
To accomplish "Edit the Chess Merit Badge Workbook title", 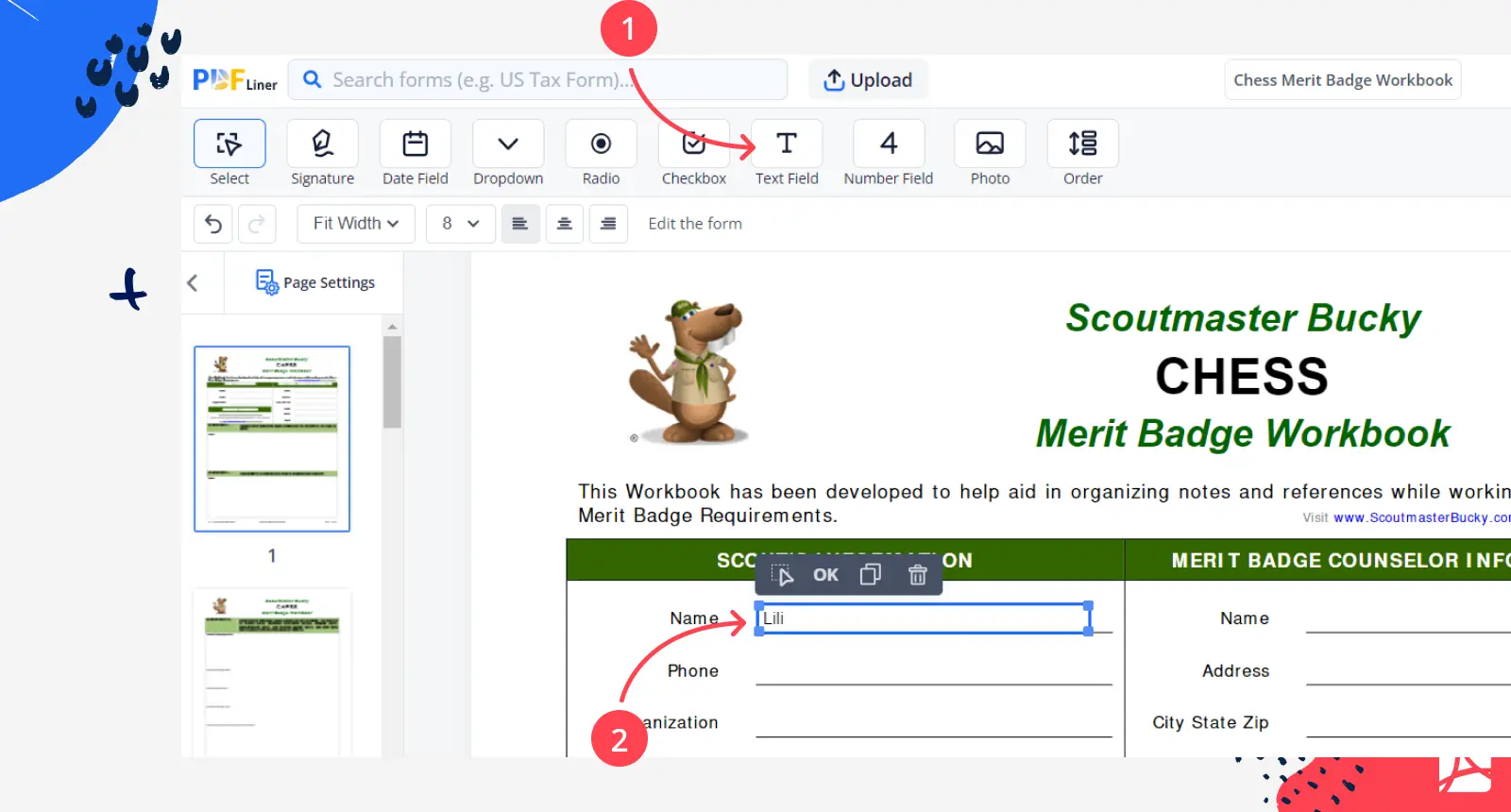I will click(1343, 80).
